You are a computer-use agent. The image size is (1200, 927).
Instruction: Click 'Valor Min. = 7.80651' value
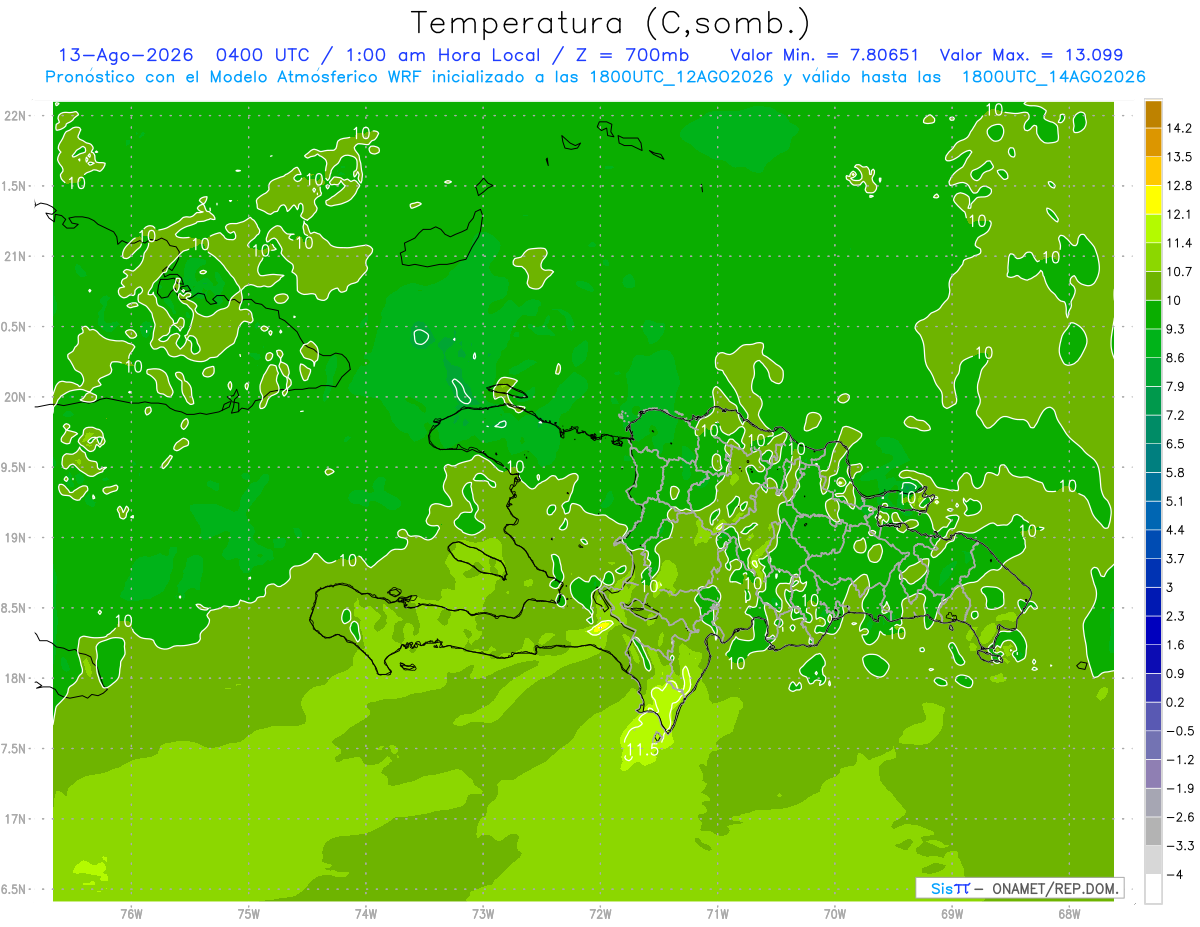825,55
